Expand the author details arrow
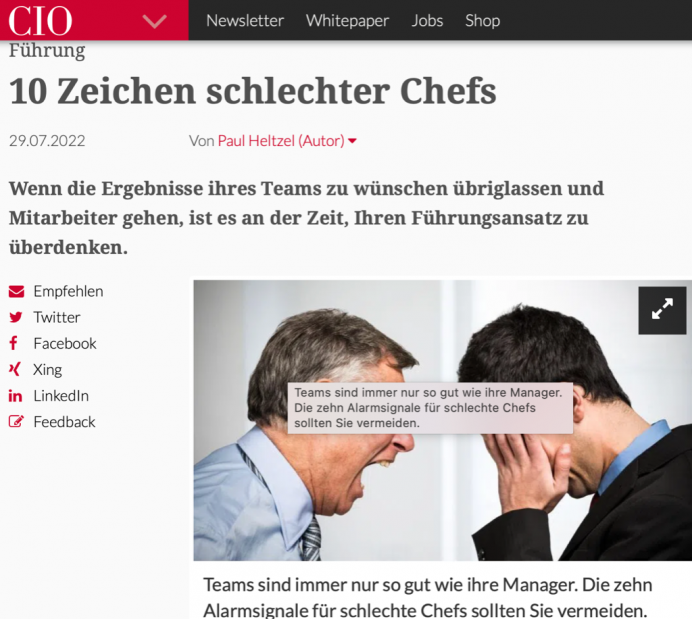 click(352, 141)
